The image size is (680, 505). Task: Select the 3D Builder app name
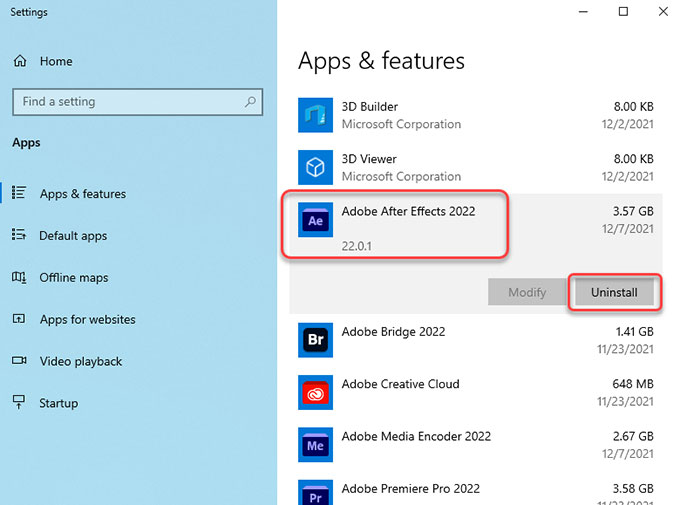[369, 107]
